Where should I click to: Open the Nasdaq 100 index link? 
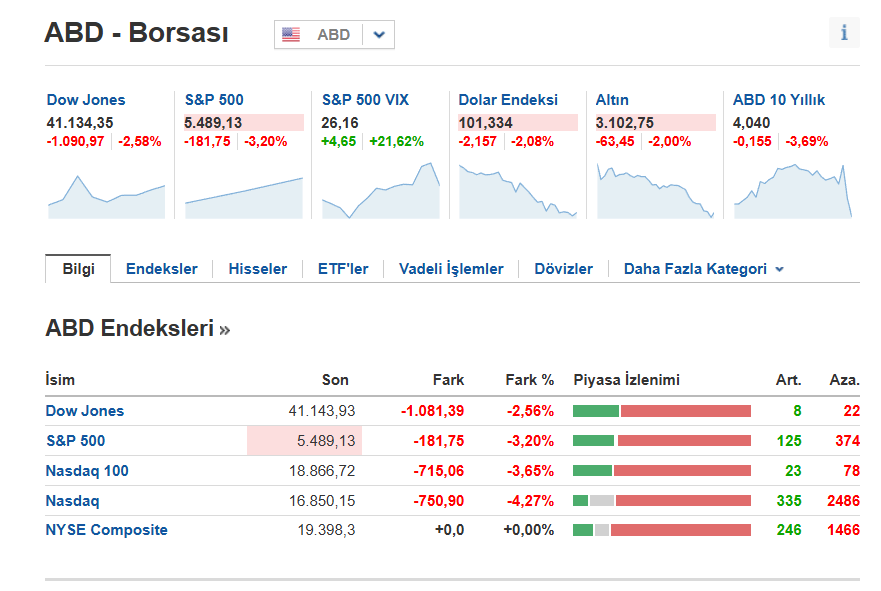[x=87, y=471]
